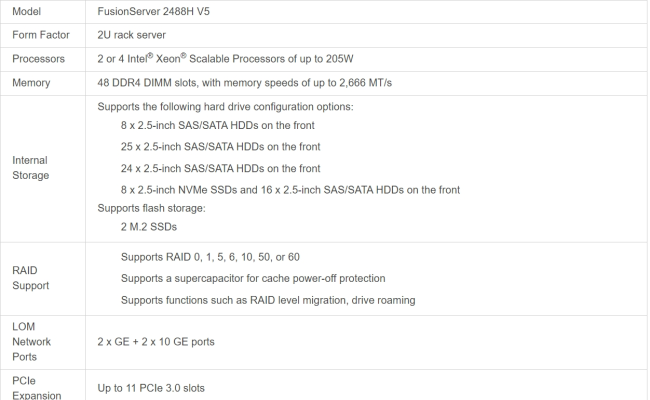The width and height of the screenshot is (650, 400).
Task: Click the Internal Storage row label
Action: coord(30,167)
